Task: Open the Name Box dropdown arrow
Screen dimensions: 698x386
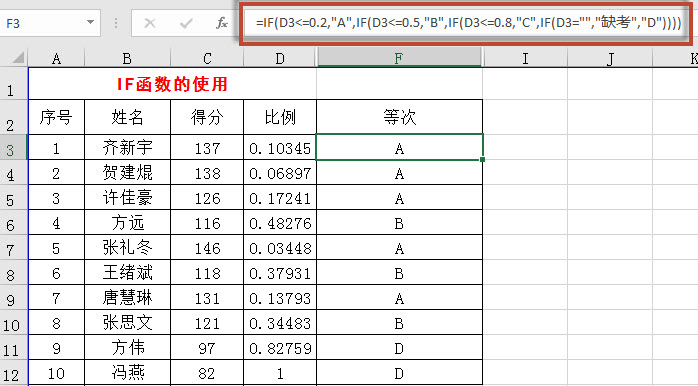Action: click(90, 22)
